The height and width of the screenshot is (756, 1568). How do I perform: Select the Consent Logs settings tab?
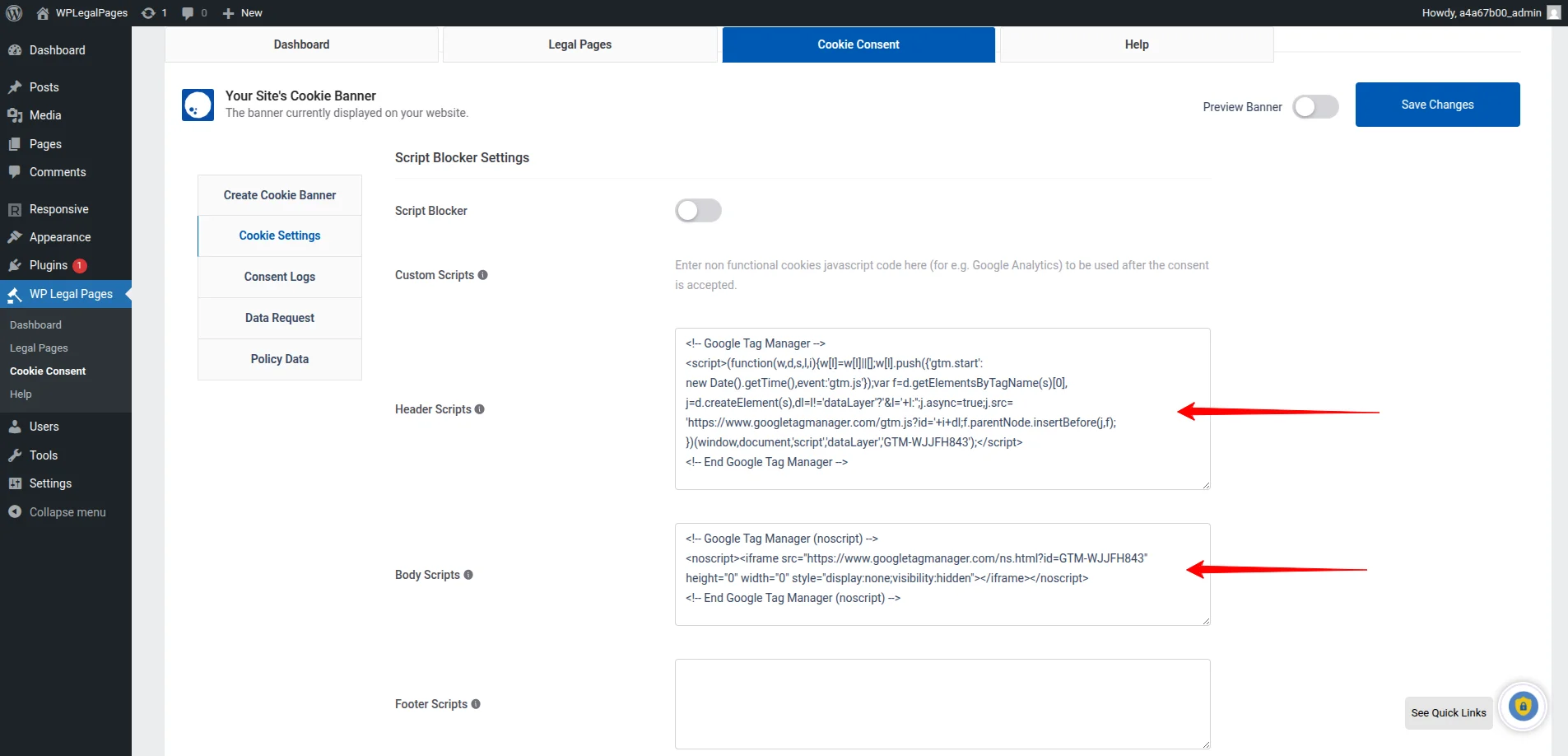279,277
